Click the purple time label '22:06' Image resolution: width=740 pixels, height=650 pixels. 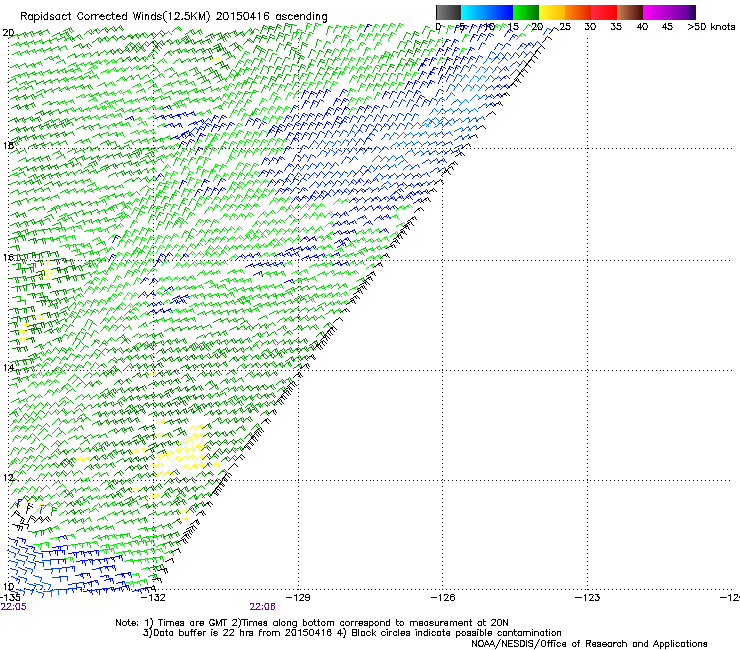[262, 607]
